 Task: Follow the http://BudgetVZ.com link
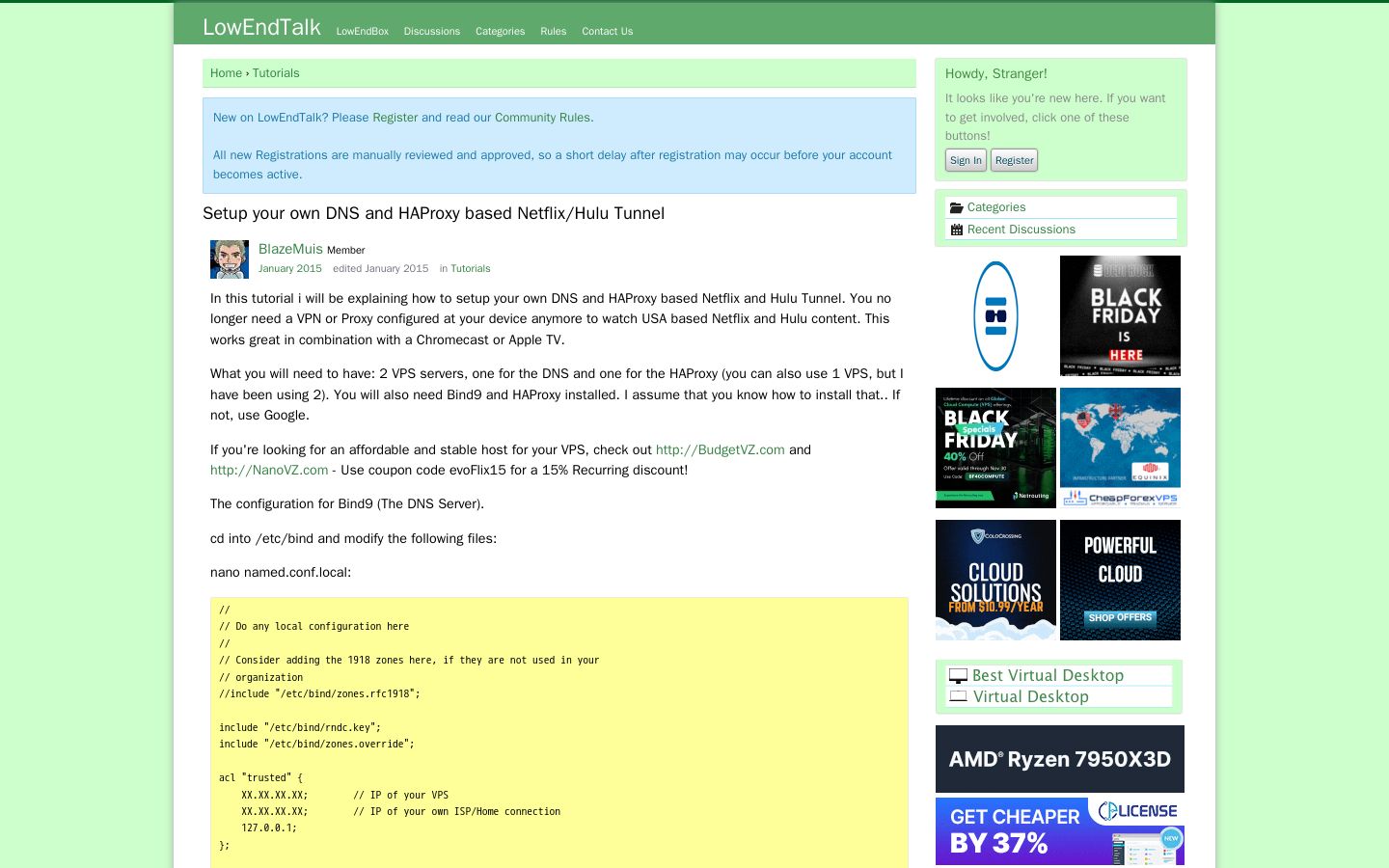[721, 449]
